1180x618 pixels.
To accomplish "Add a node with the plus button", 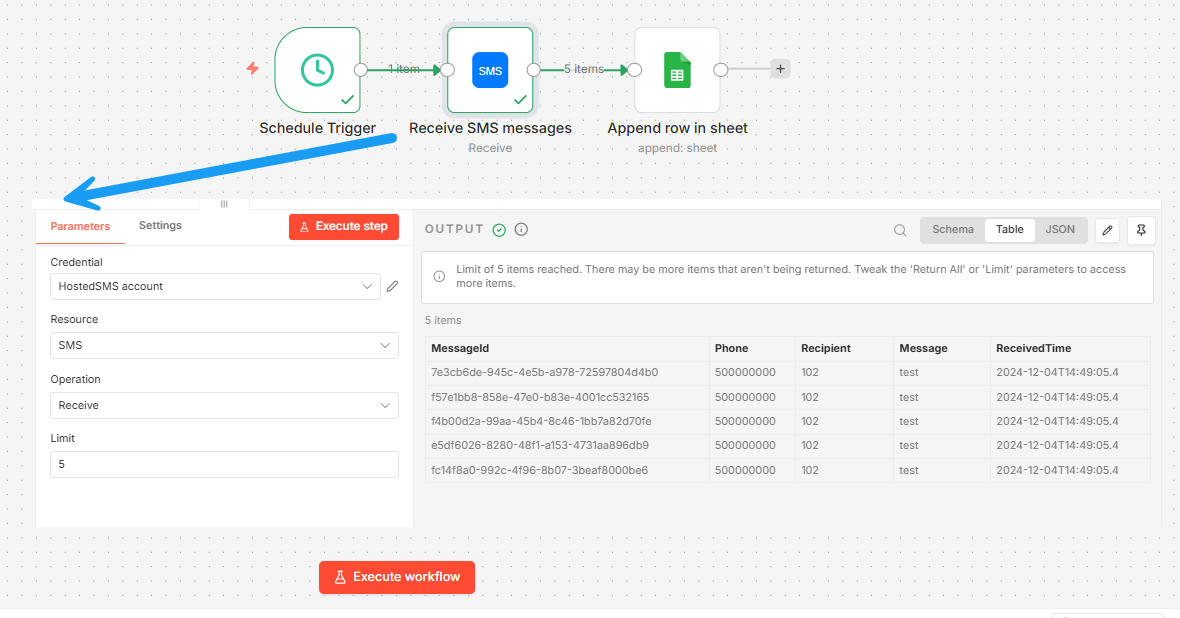I will (x=780, y=69).
